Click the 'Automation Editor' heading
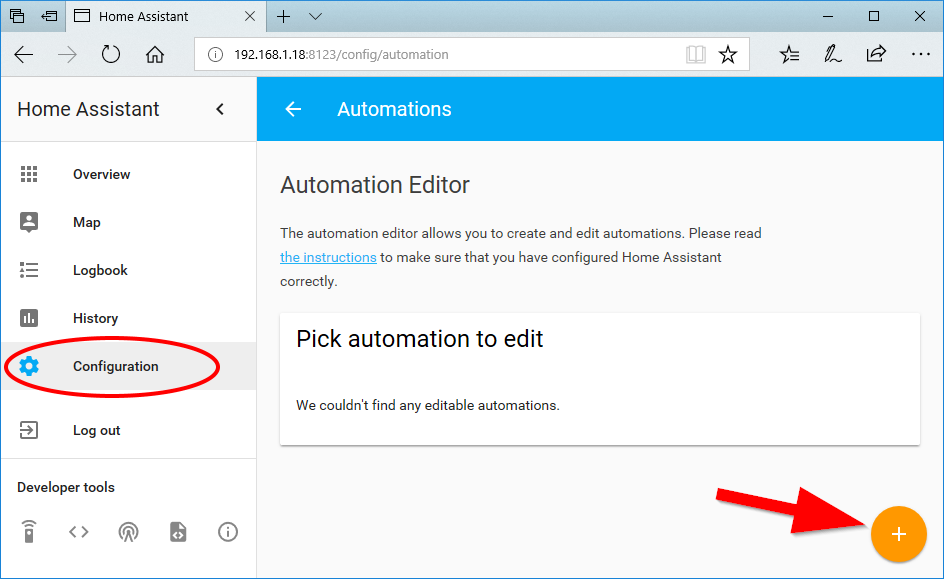Viewport: 944px width, 579px height. click(374, 185)
